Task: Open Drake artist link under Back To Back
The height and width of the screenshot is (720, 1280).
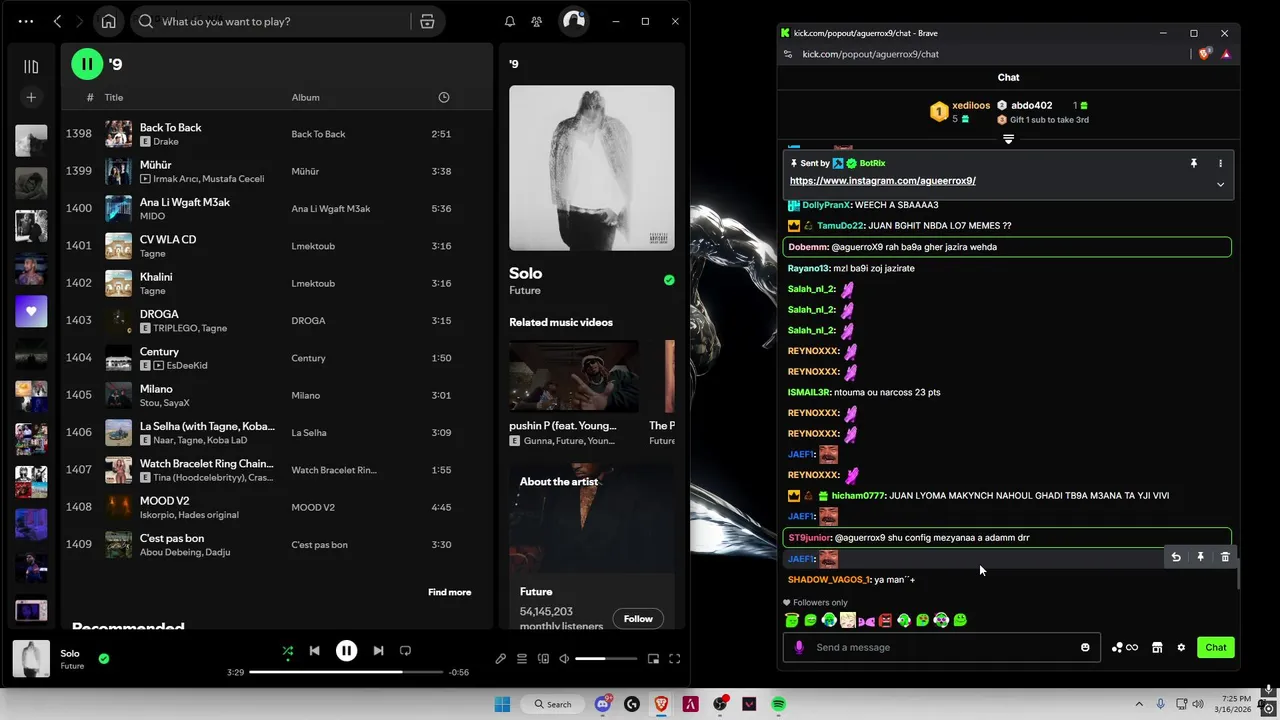Action: click(166, 142)
